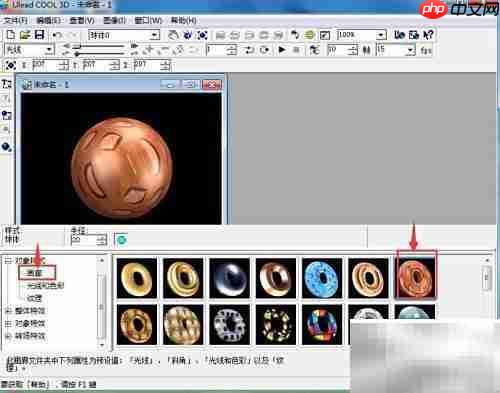Open a file using the folder icon
This screenshot has height=393, width=500.
[25, 35]
